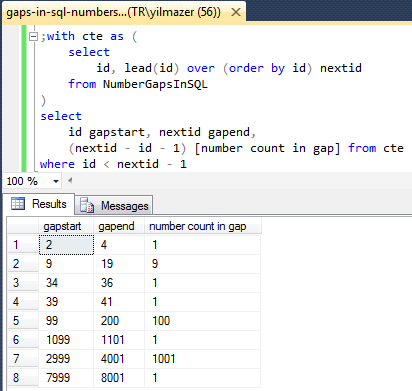Click the horizontal scrollbar left arrow
The height and width of the screenshot is (391, 412).
70,181
